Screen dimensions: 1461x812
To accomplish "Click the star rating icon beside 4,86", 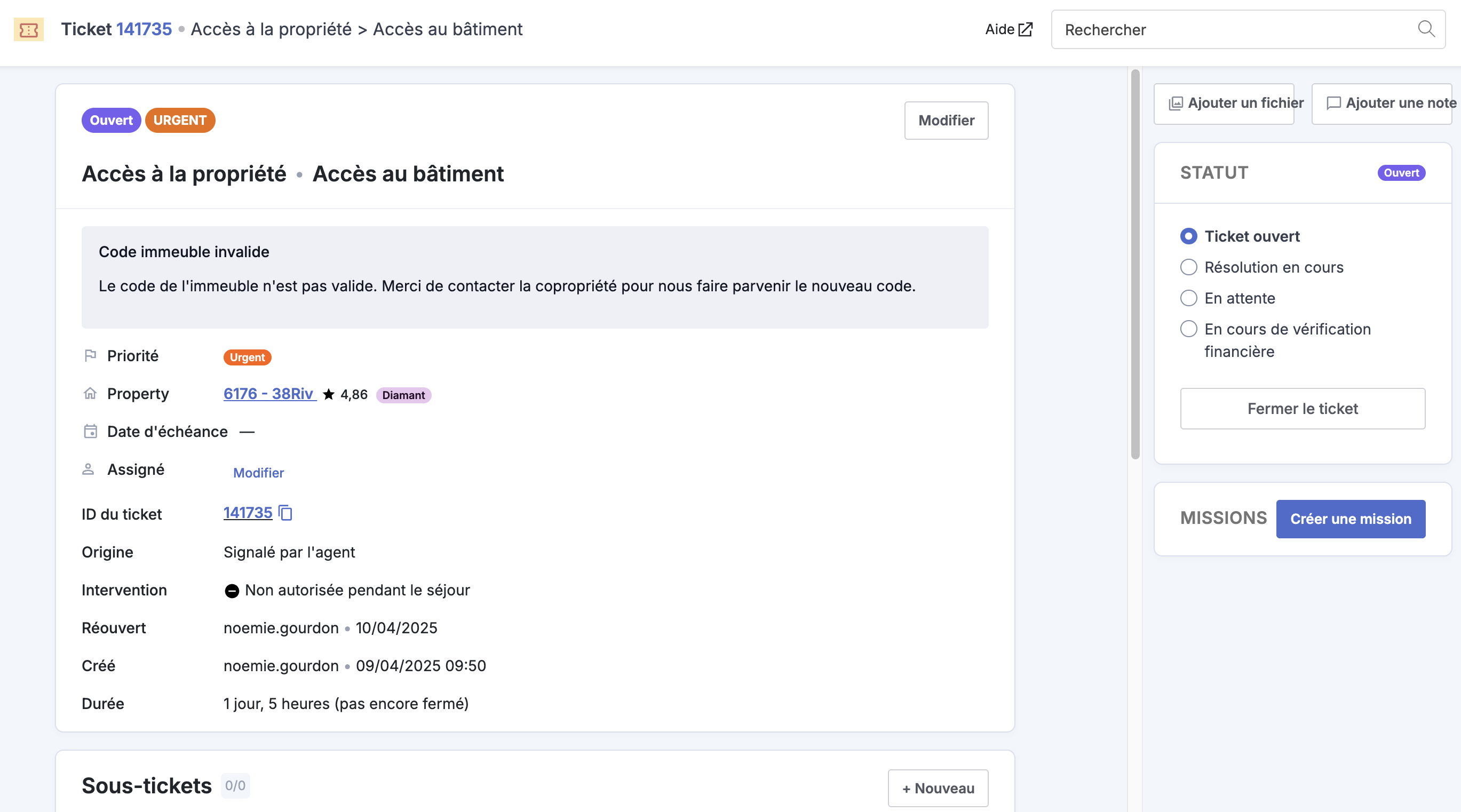I will click(x=328, y=394).
